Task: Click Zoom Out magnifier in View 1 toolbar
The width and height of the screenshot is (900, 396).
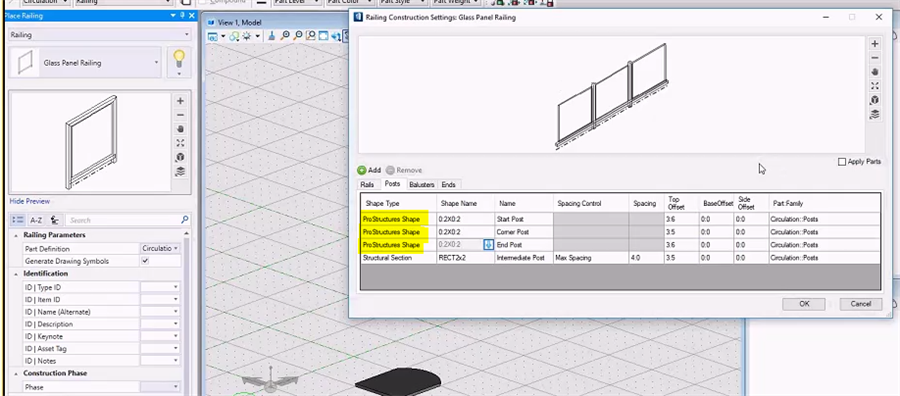Action: pos(298,36)
